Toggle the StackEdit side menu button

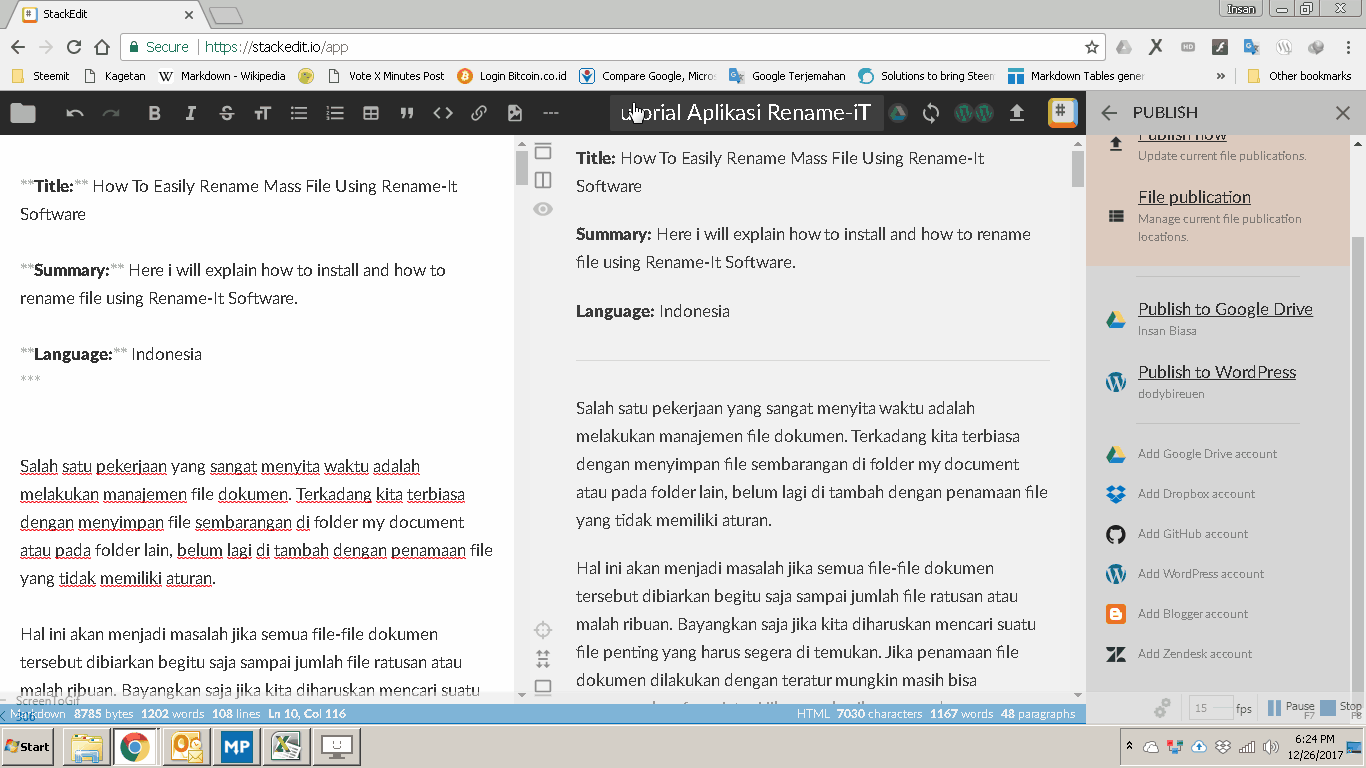(1063, 112)
